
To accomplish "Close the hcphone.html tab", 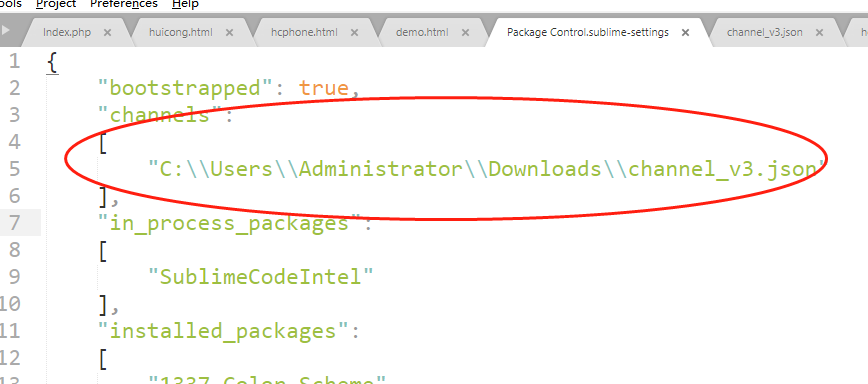I will [354, 33].
